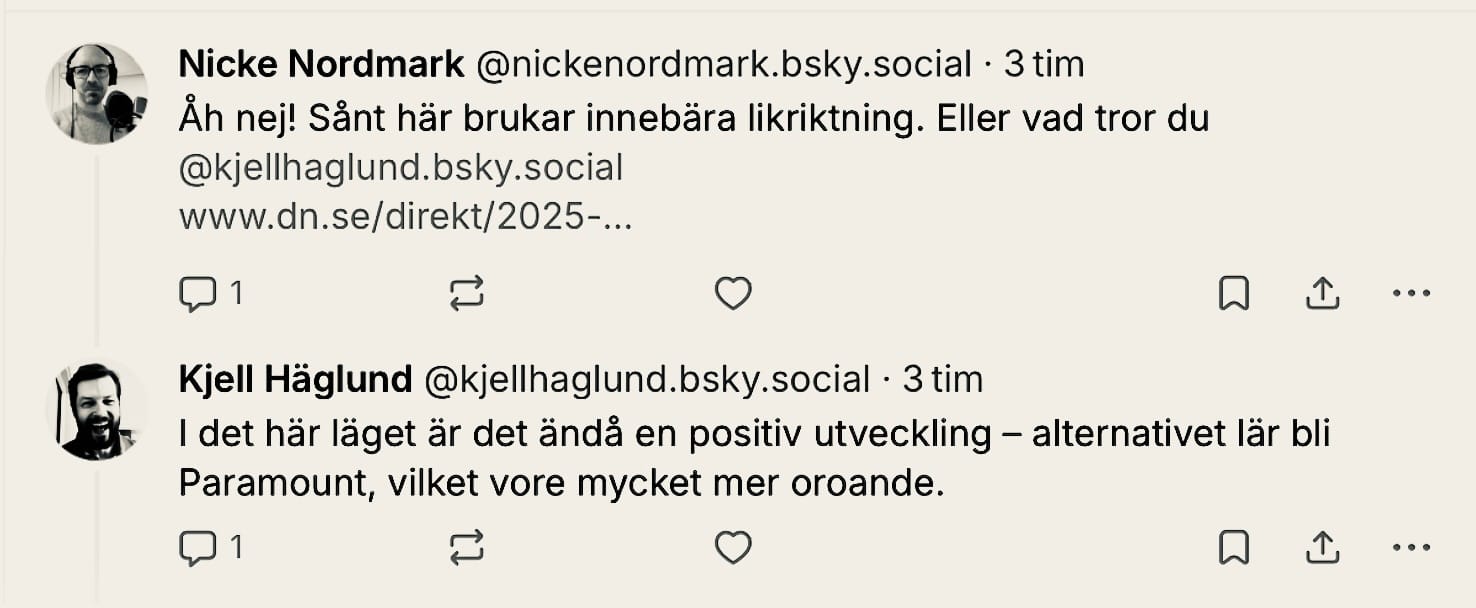Open Nicke Nordmark's profile picture

[x=97, y=94]
